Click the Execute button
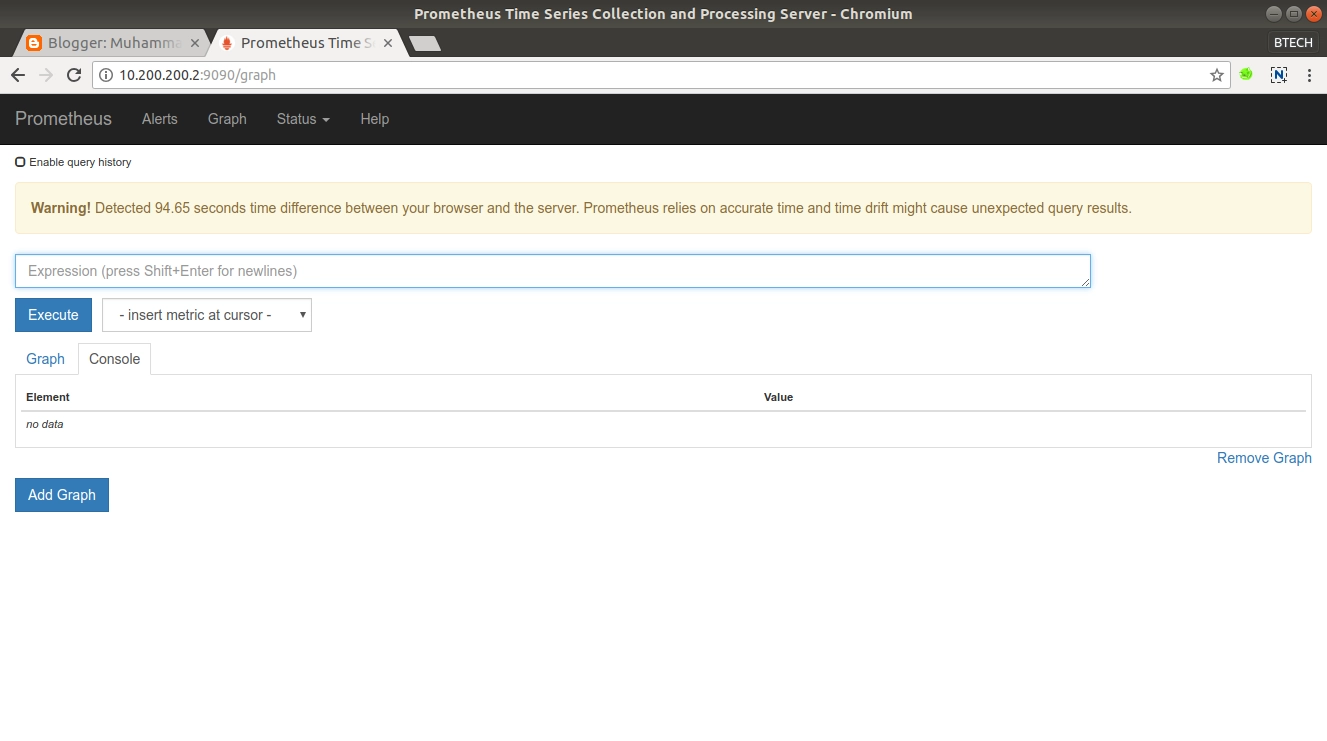Image resolution: width=1327 pixels, height=741 pixels. click(53, 315)
